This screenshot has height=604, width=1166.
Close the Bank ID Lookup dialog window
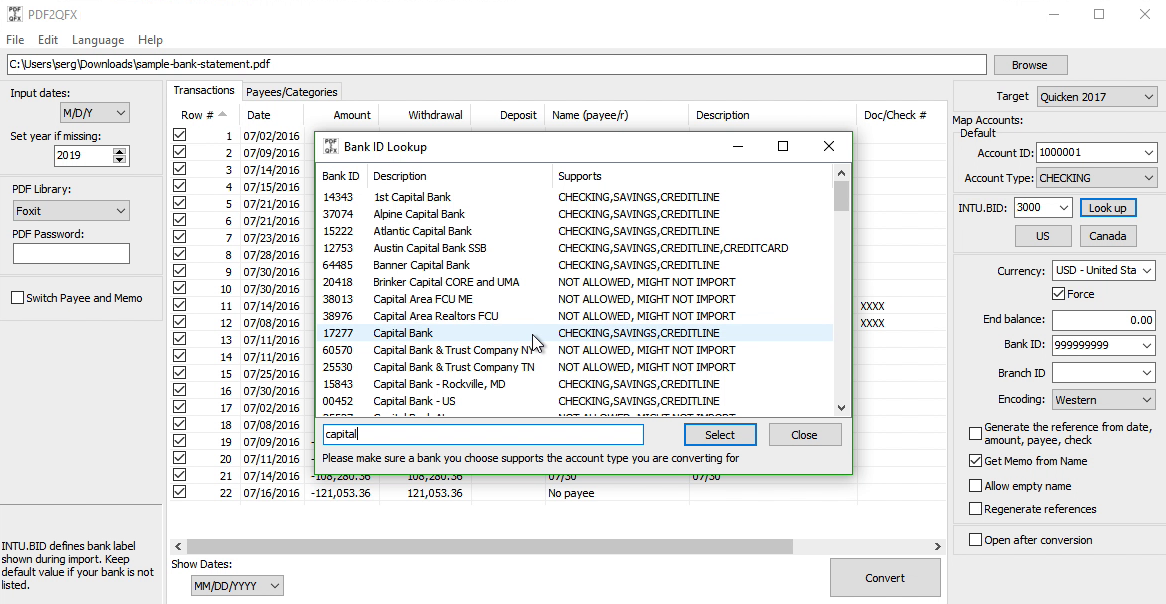tap(828, 146)
